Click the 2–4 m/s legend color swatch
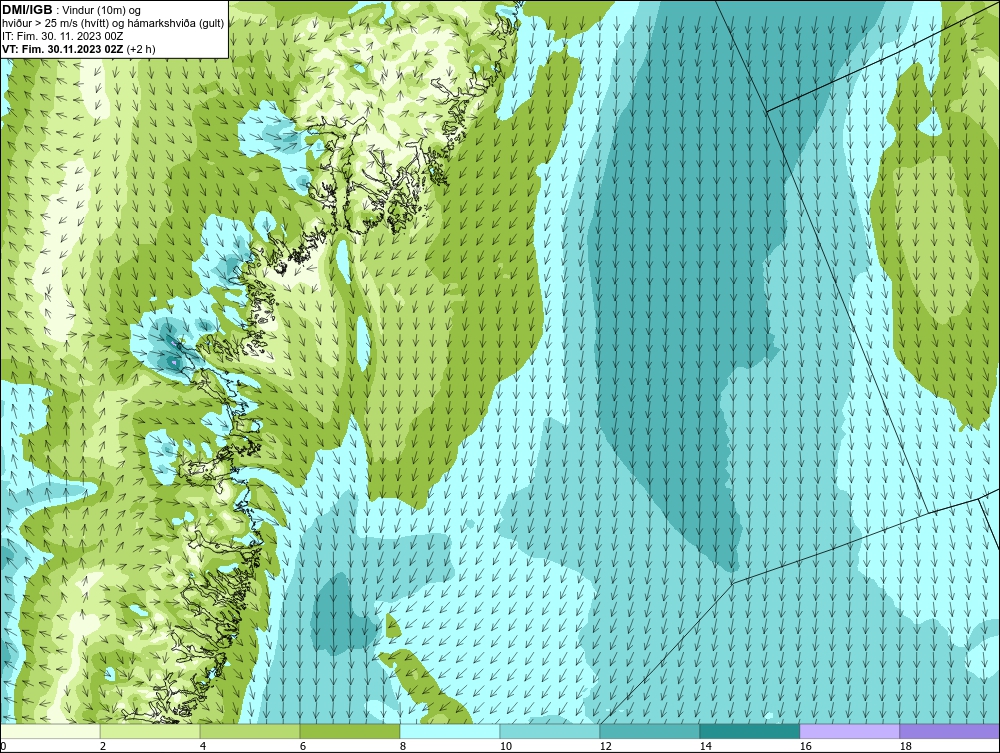The image size is (1000, 753). point(150,731)
